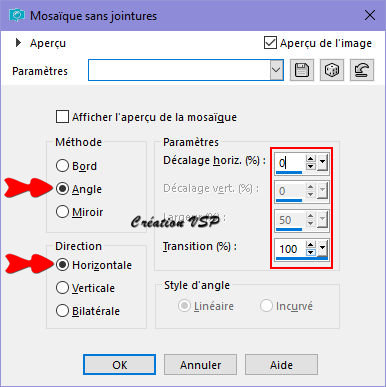Open the Paramètres presets dropdown arrow
Image resolution: width=386 pixels, height=387 pixels.
pyautogui.click(x=276, y=70)
